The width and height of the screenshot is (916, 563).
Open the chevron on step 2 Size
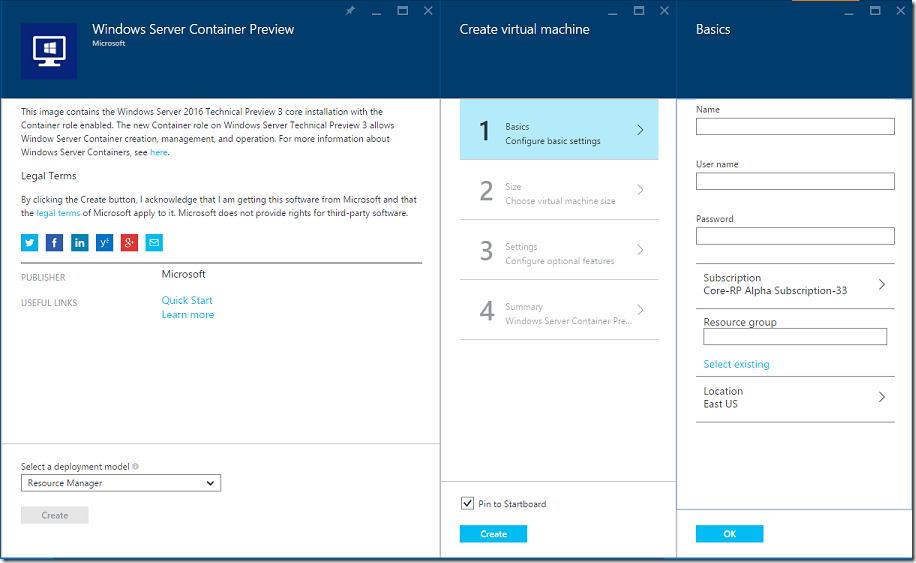pos(640,190)
